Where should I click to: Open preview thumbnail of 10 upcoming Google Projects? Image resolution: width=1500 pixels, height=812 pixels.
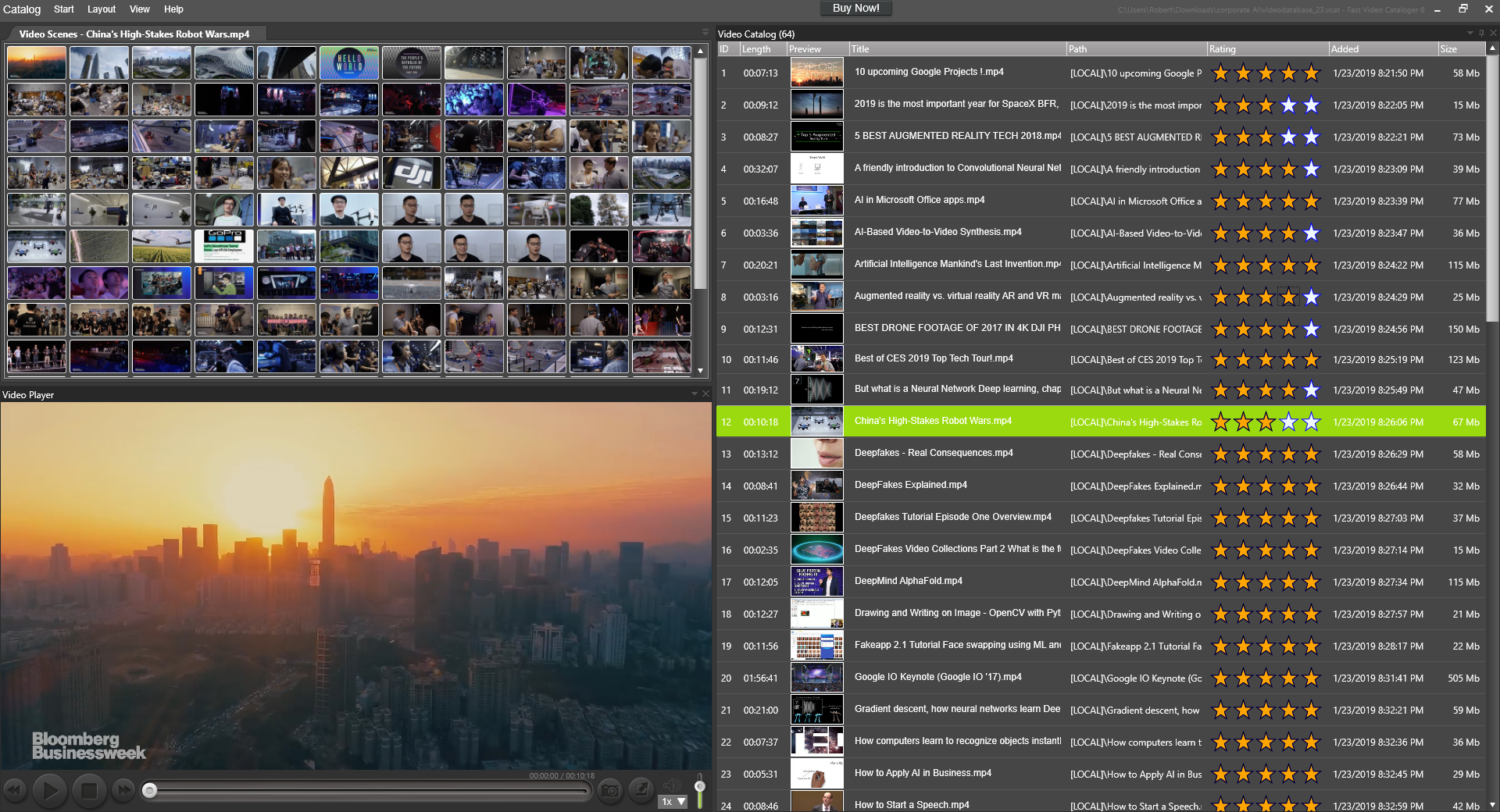click(817, 73)
